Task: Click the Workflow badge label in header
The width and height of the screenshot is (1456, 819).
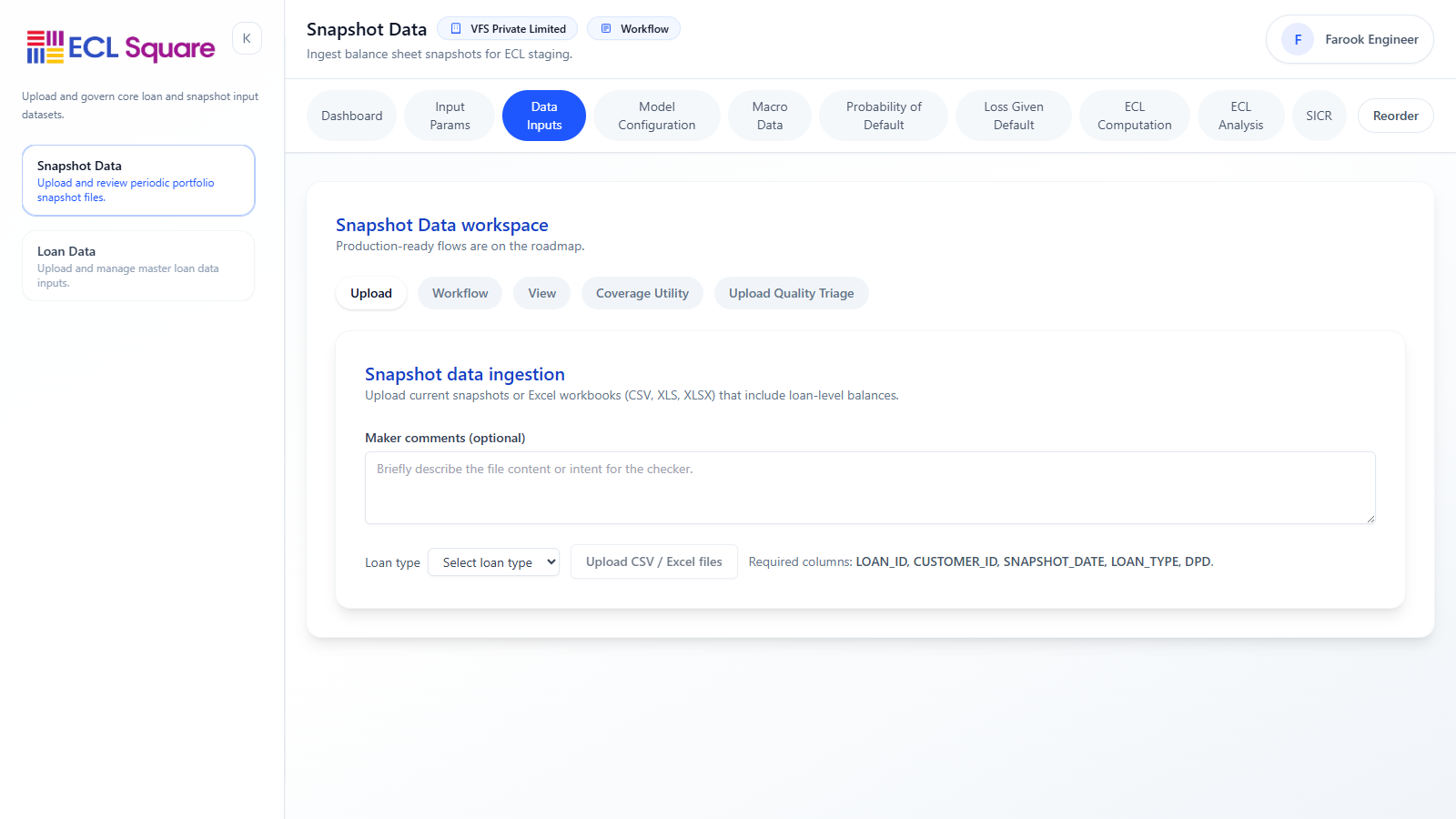Action: point(644,29)
